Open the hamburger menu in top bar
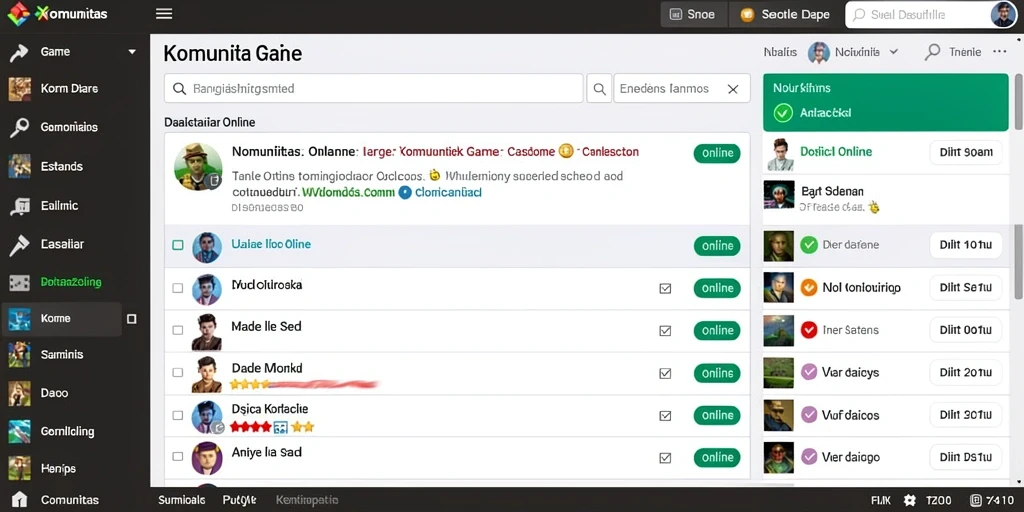This screenshot has width=1024, height=512. (x=164, y=14)
